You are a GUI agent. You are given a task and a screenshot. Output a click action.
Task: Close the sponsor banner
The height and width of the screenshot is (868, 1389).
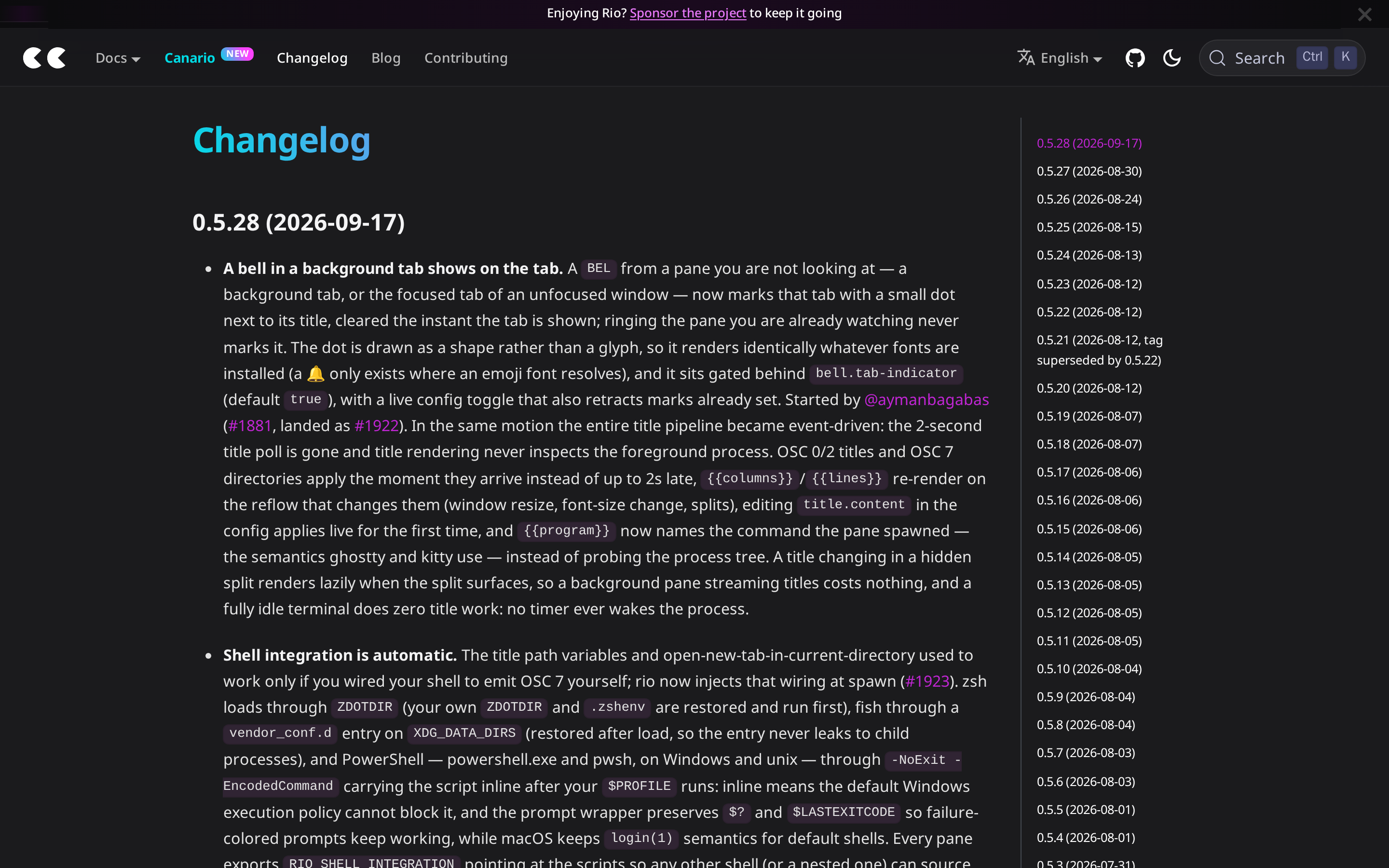tap(1364, 14)
